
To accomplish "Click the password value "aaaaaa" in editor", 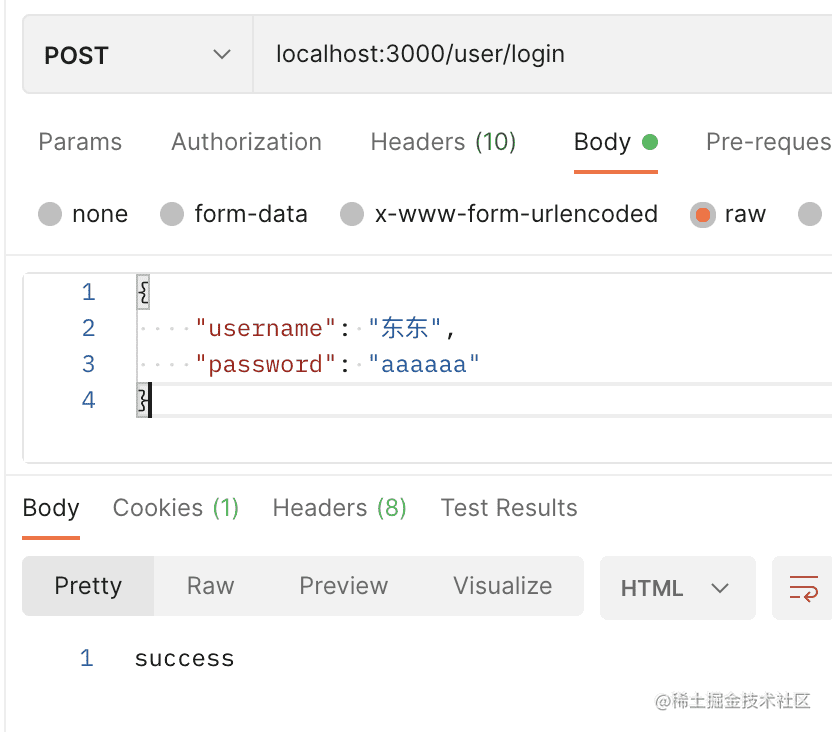I will (424, 364).
